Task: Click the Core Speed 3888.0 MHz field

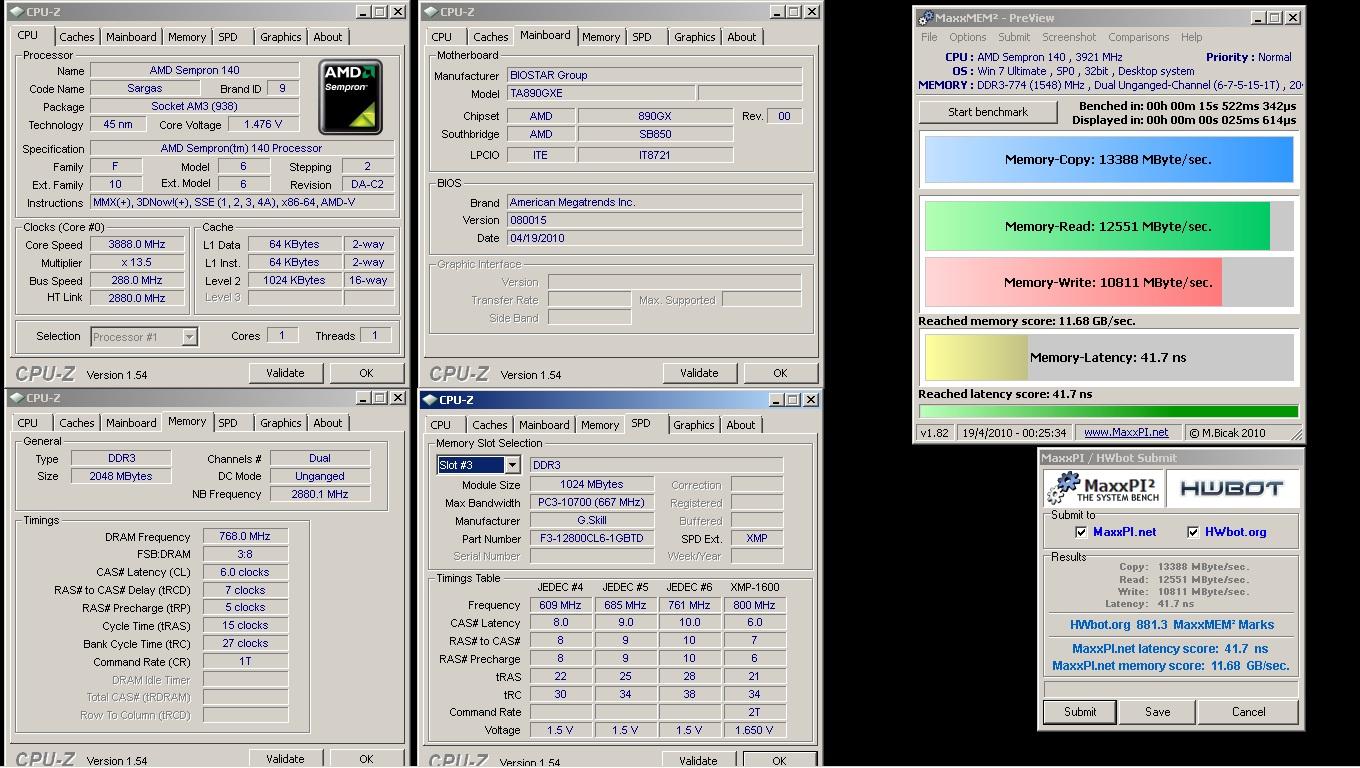Action: tap(137, 245)
